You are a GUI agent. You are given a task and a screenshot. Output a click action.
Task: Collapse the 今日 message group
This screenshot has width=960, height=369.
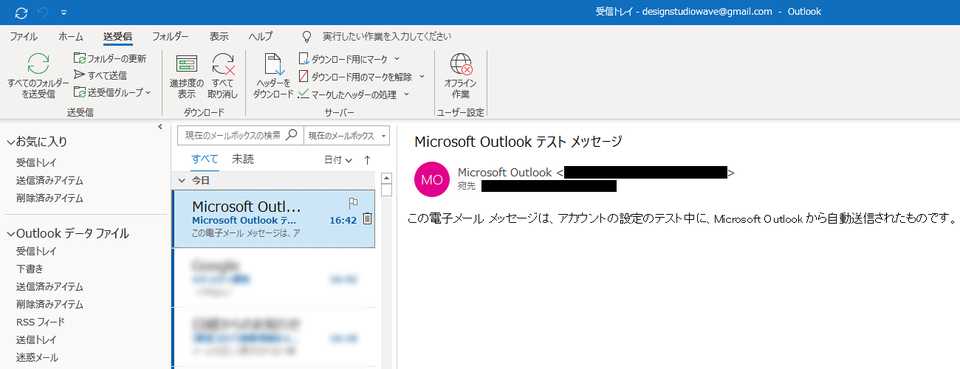point(181,181)
